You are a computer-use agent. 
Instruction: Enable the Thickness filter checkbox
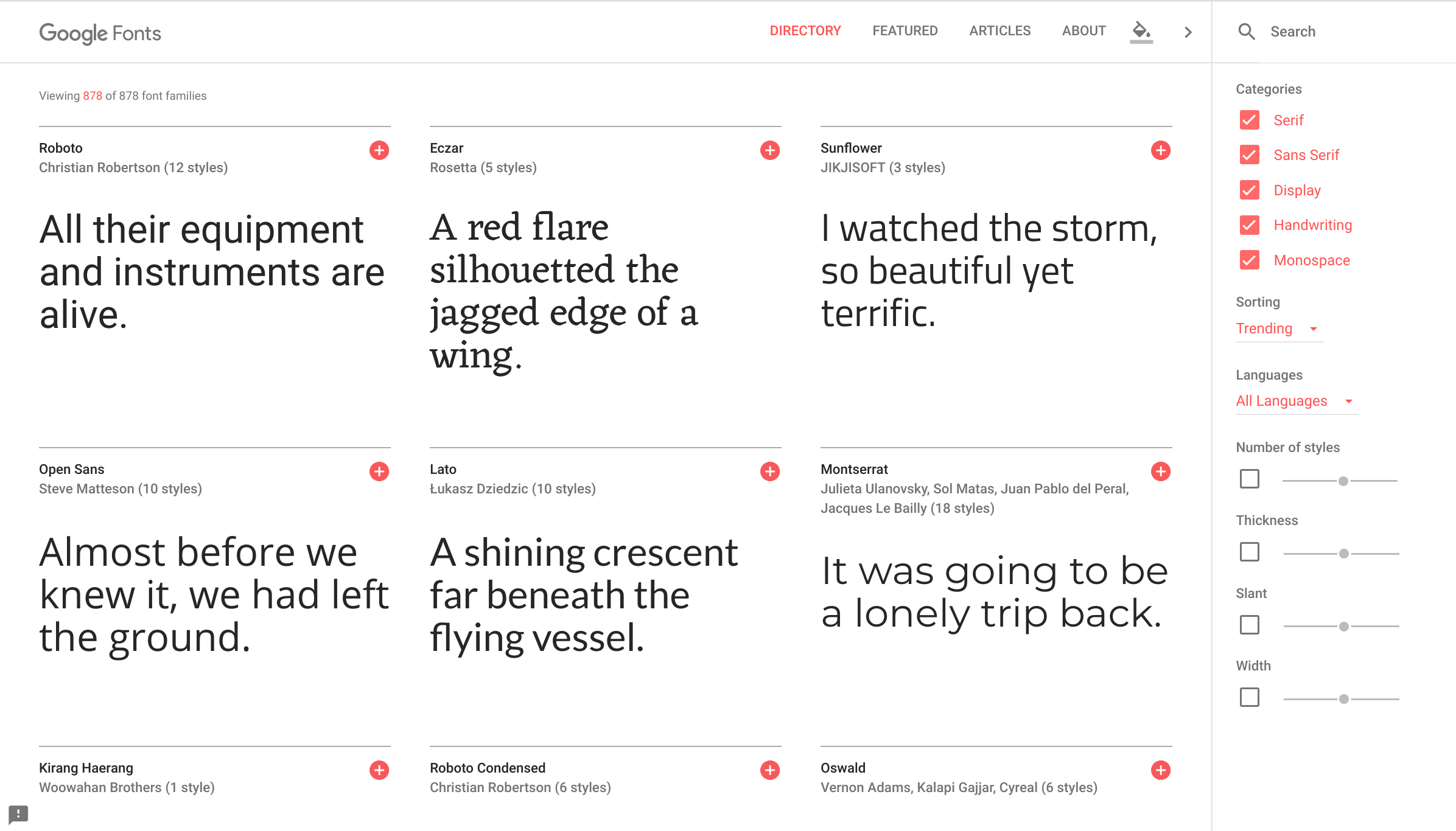pyautogui.click(x=1249, y=551)
